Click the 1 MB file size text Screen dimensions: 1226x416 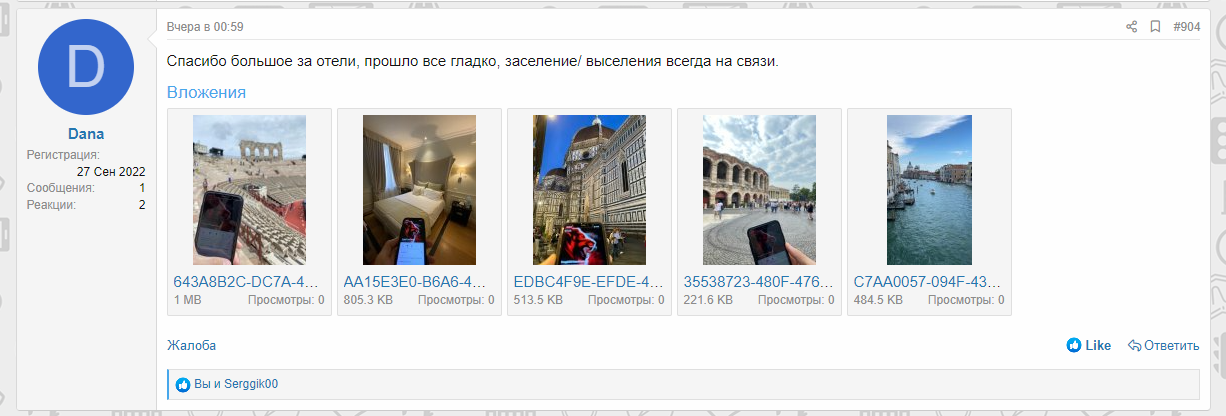187,300
